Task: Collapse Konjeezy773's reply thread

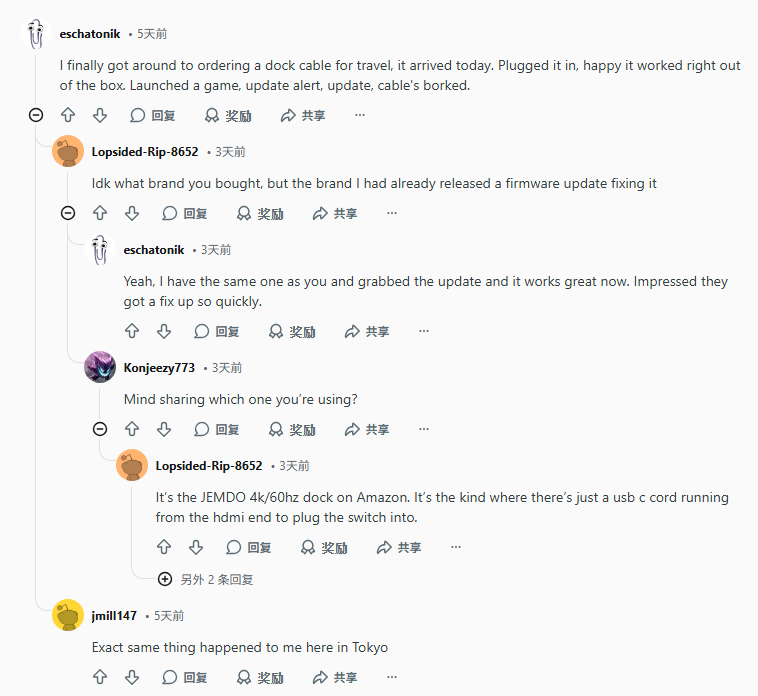Action: click(x=100, y=430)
